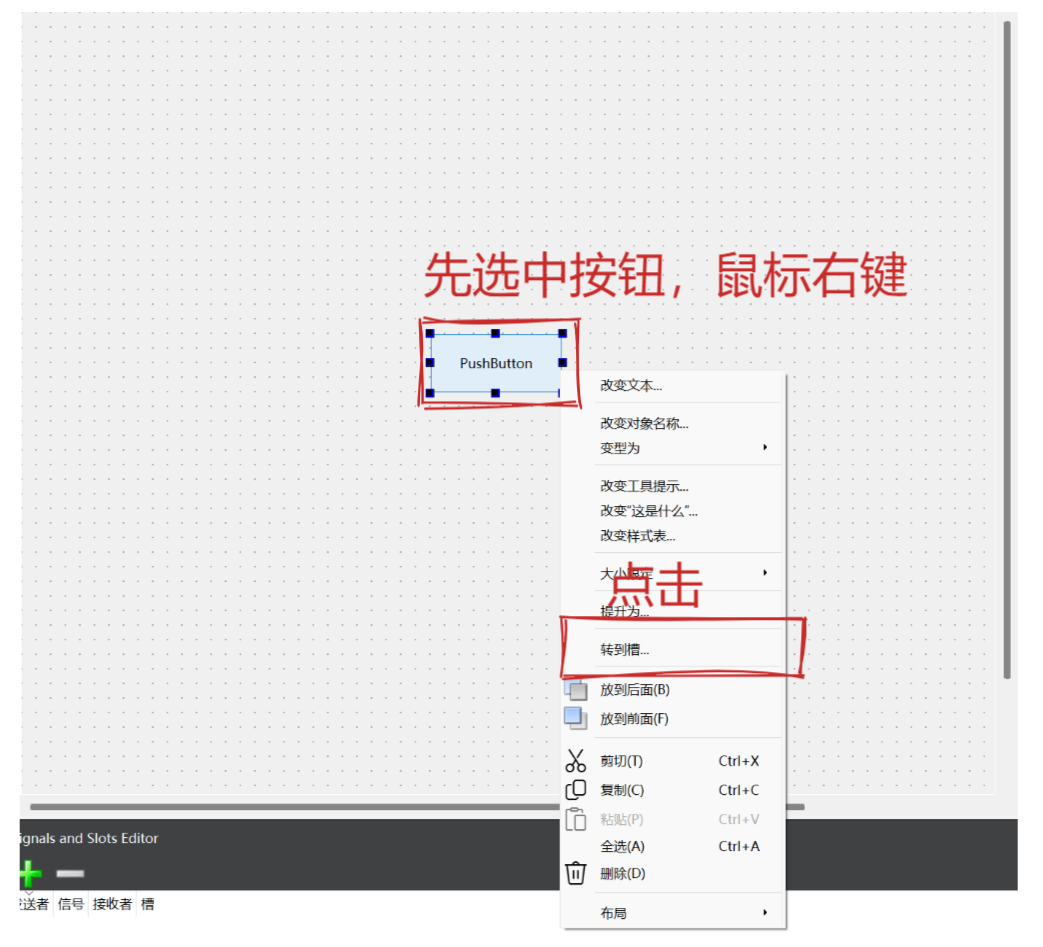Image resolution: width=1043 pixels, height=947 pixels.
Task: Click the 删除(D) menu label
Action: click(x=623, y=873)
